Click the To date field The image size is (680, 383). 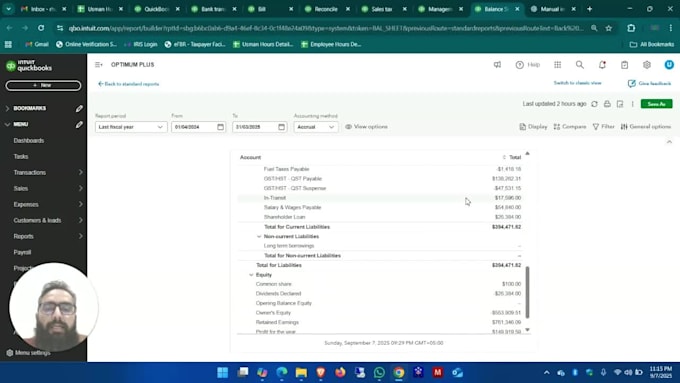[x=259, y=127]
